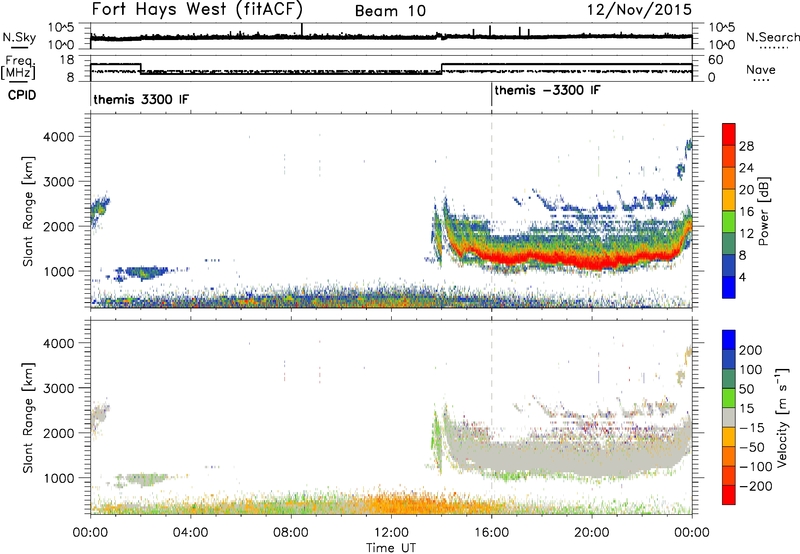Image resolution: width=800 pixels, height=554 pixels.
Task: Click the 'Power [dB]' color bar label
Action: [x=763, y=211]
